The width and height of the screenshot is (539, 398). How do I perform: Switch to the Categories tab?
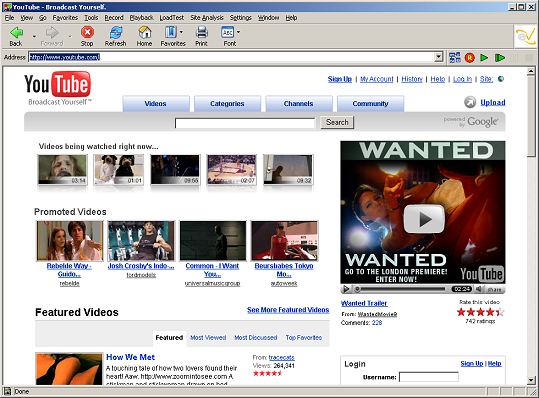[x=227, y=104]
